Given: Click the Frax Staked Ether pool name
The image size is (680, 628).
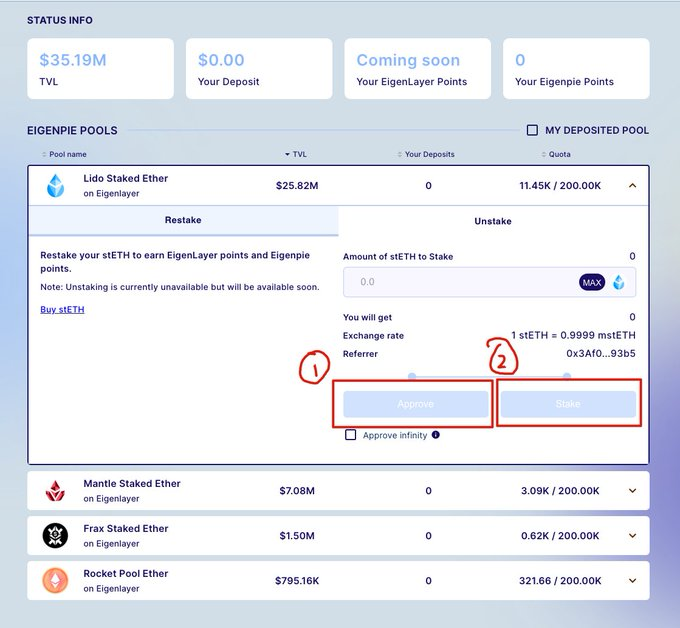Looking at the screenshot, I should tap(126, 529).
